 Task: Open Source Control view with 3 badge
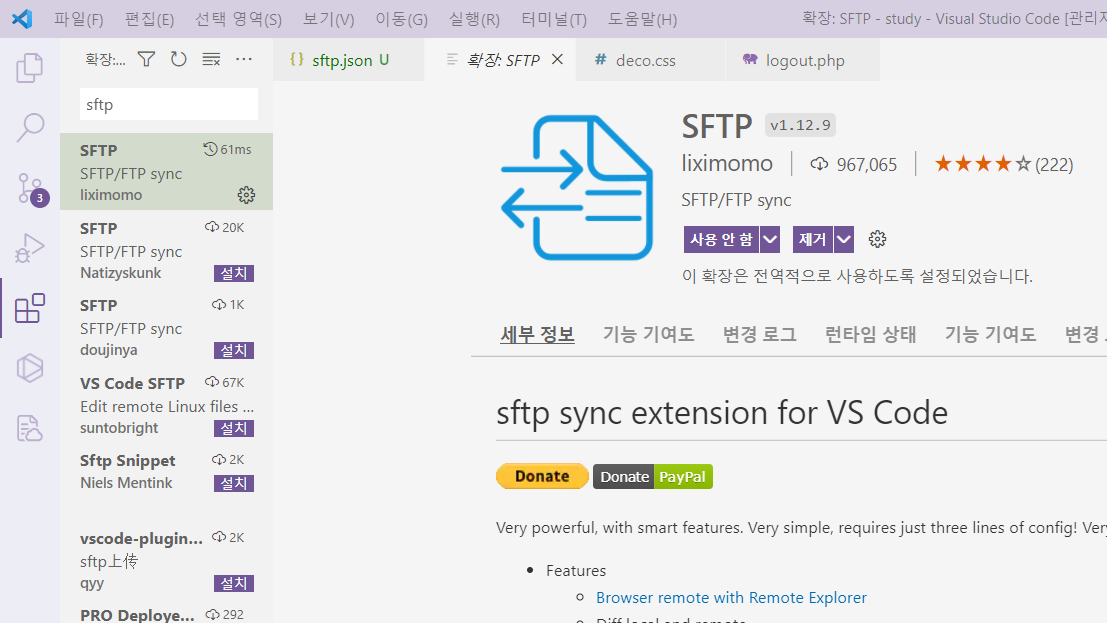coord(30,189)
